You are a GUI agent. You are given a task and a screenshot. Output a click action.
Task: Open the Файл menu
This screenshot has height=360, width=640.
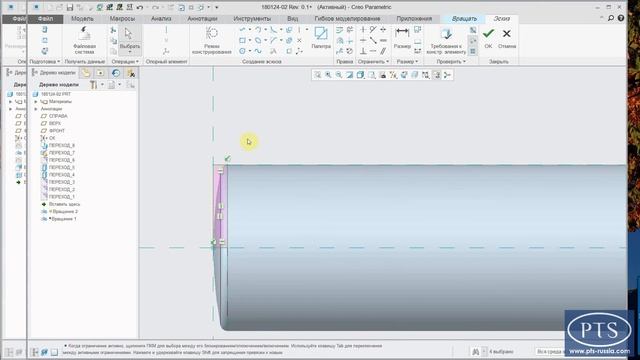45,19
